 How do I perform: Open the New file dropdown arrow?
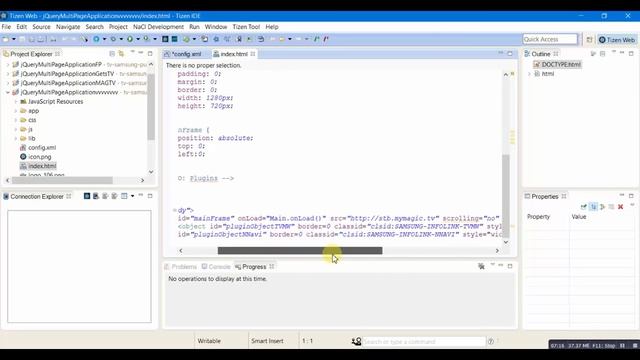pyautogui.click(x=13, y=39)
